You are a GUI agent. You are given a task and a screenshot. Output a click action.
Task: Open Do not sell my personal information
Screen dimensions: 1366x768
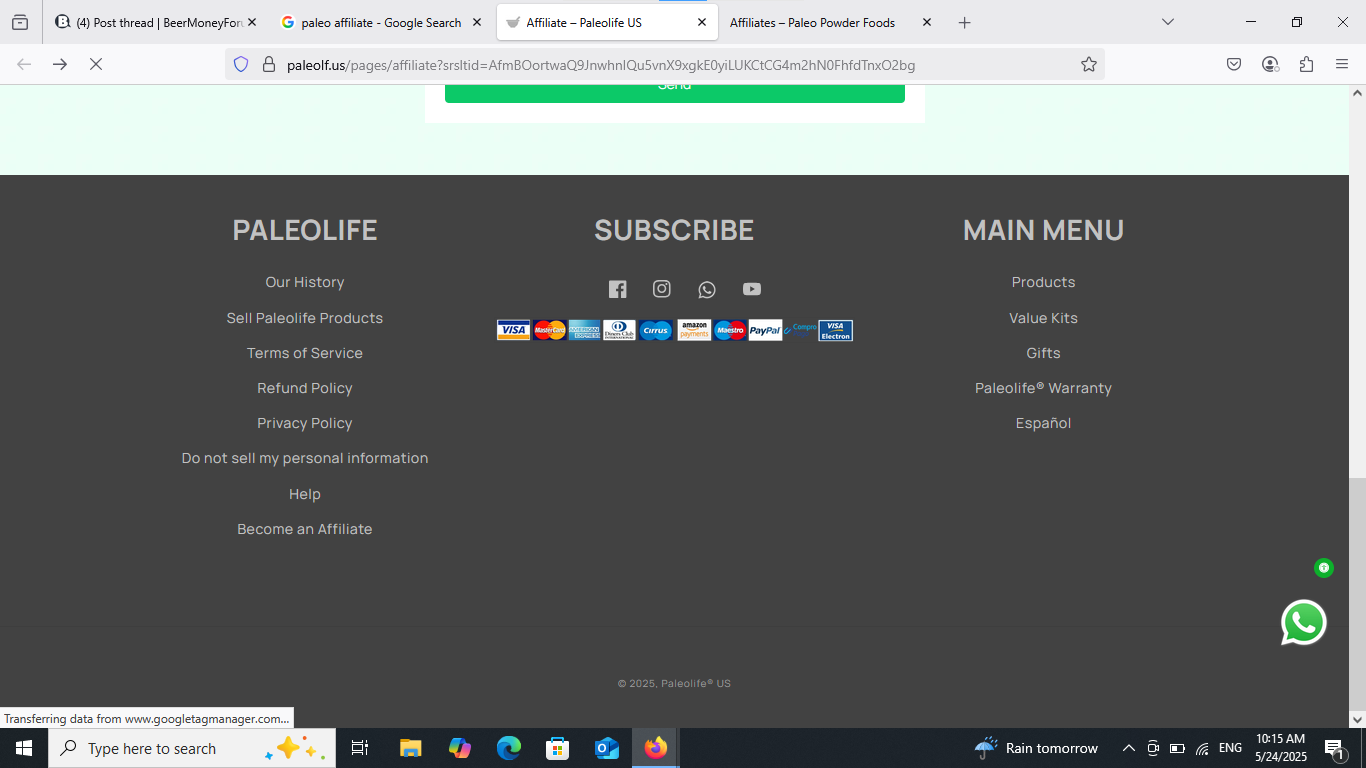point(305,458)
